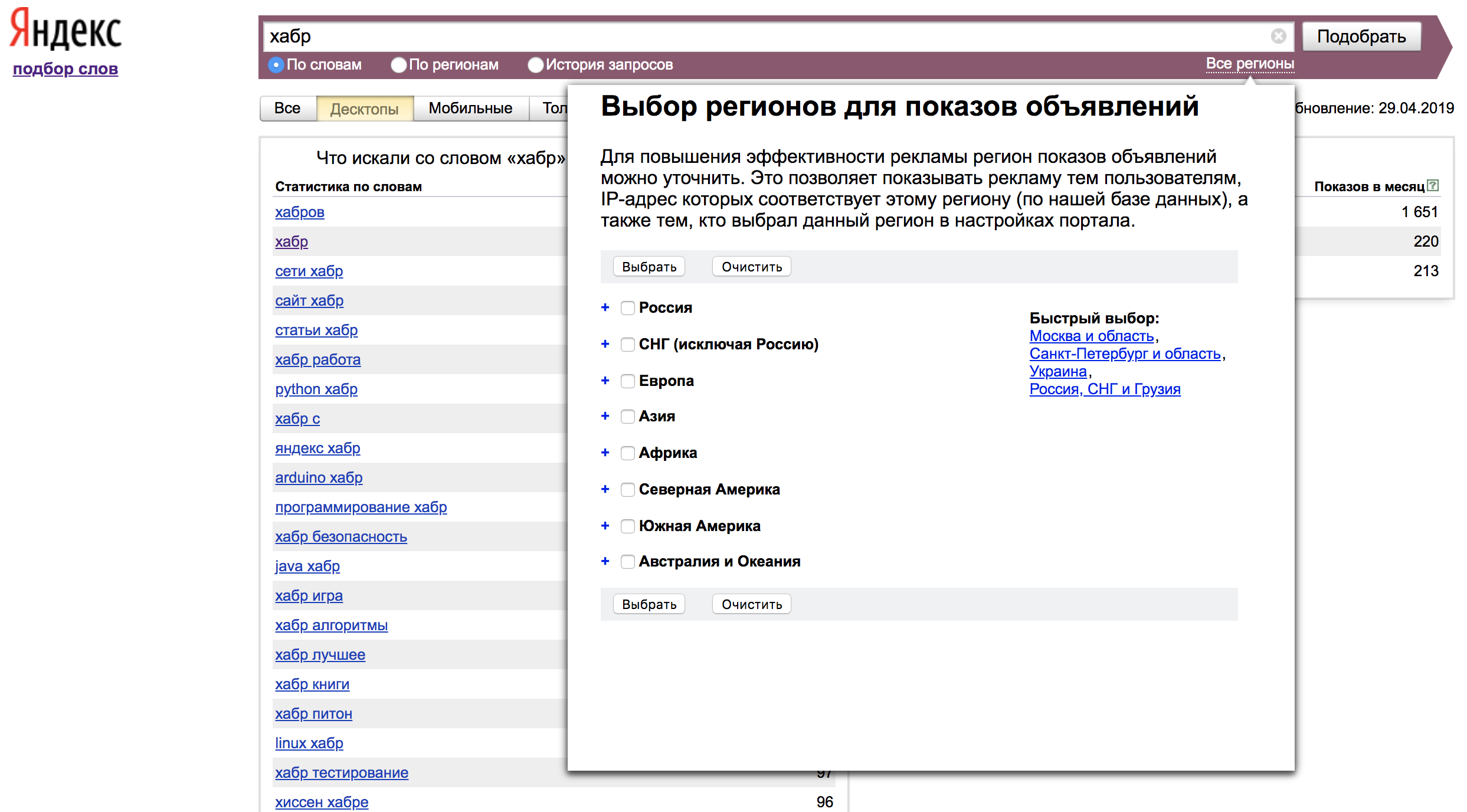Click the 1 651 value in Показов в месяц

[1420, 212]
